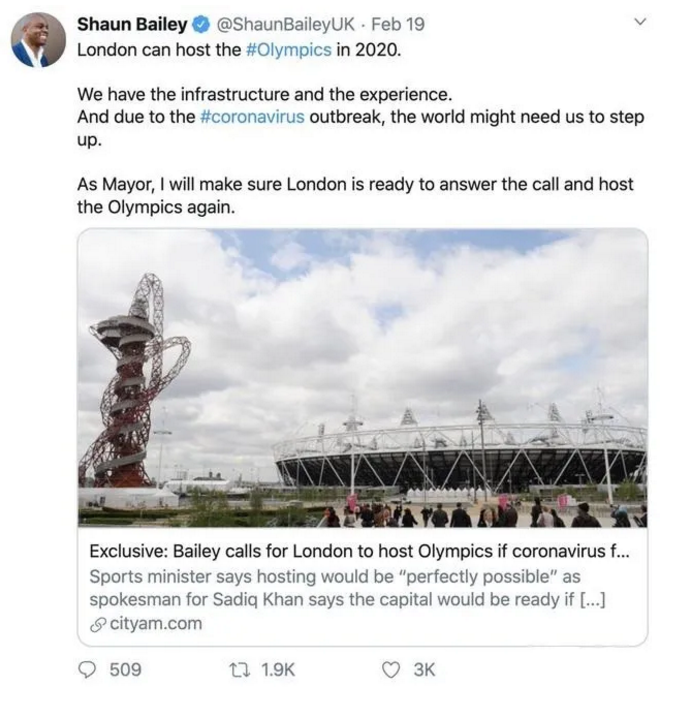Click the Sports minister card description
Screen dimensions: 692x703
[348, 588]
